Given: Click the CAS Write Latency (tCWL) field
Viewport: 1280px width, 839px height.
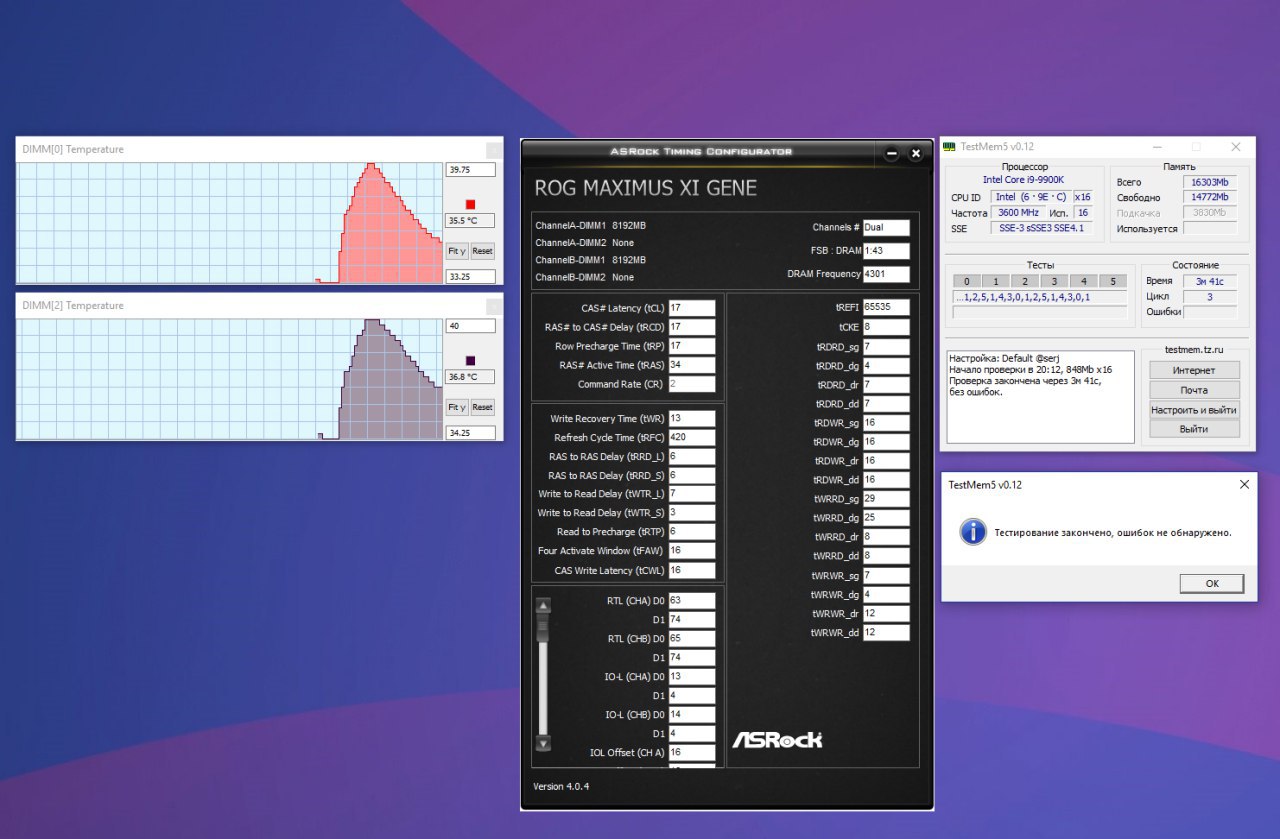Looking at the screenshot, I should coord(692,570).
